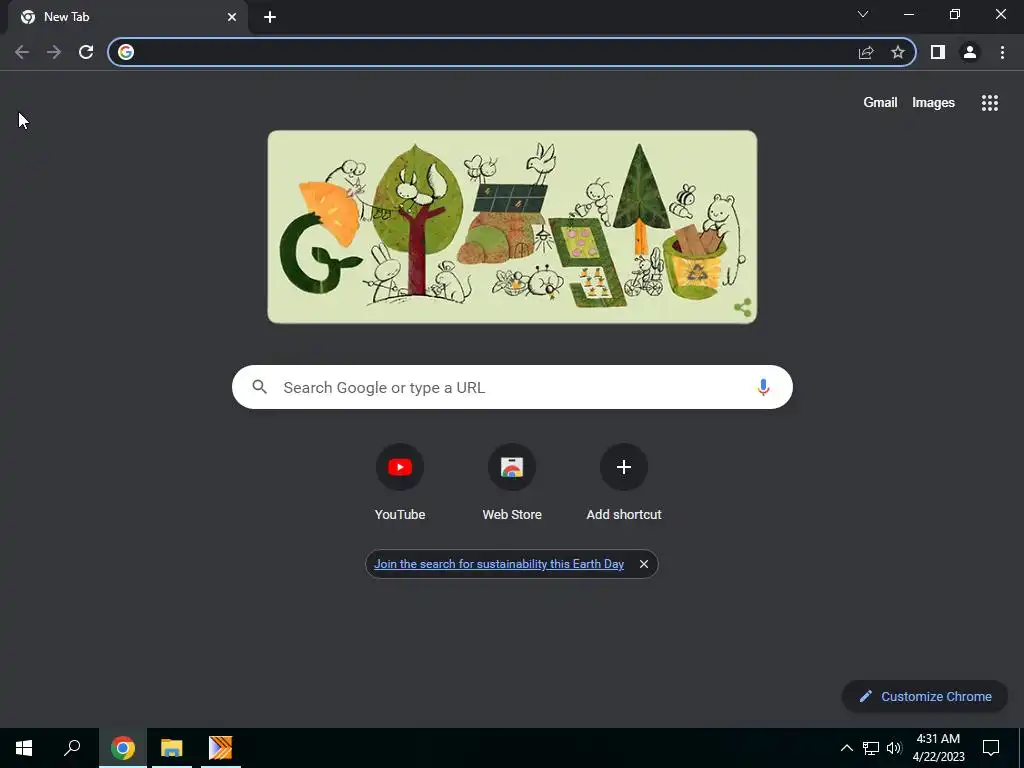Open the Chrome profile menu
Screen dimensions: 1024x768
(970, 52)
